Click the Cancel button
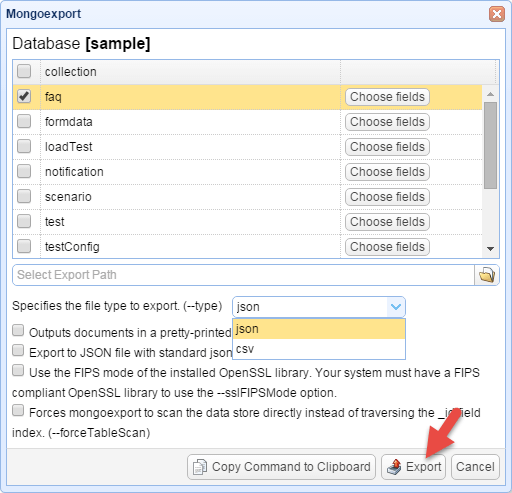This screenshot has height=493, width=512. (475, 467)
